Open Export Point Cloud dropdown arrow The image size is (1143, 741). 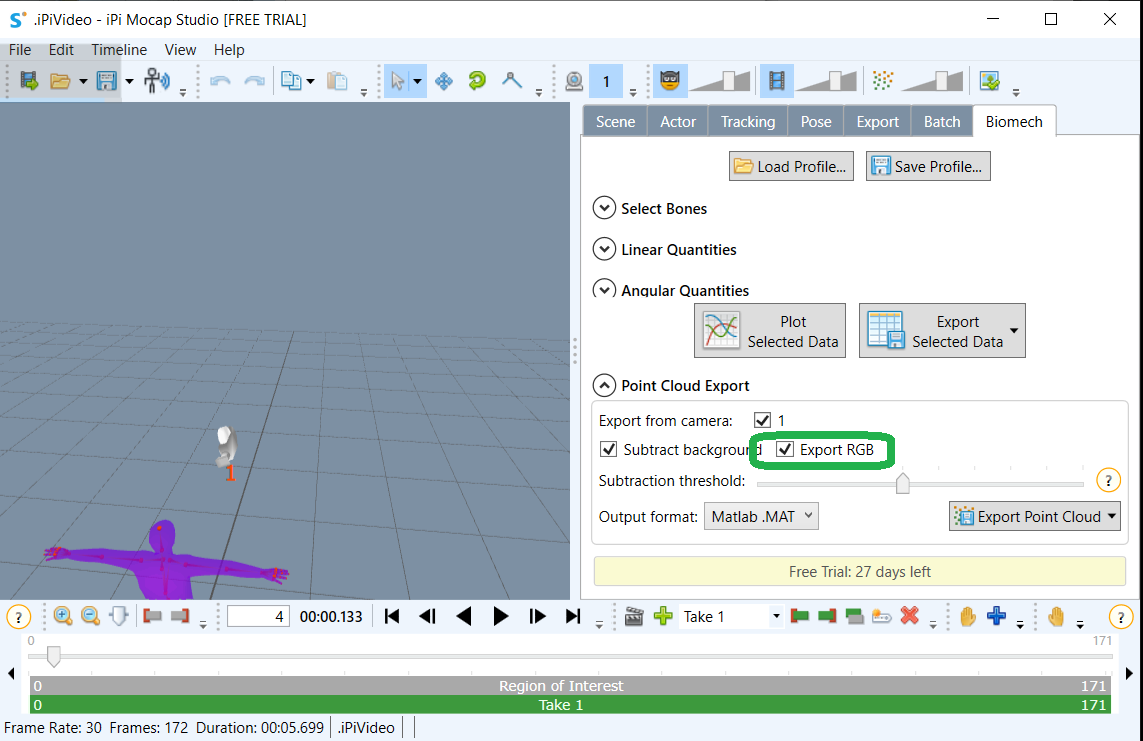[1112, 516]
